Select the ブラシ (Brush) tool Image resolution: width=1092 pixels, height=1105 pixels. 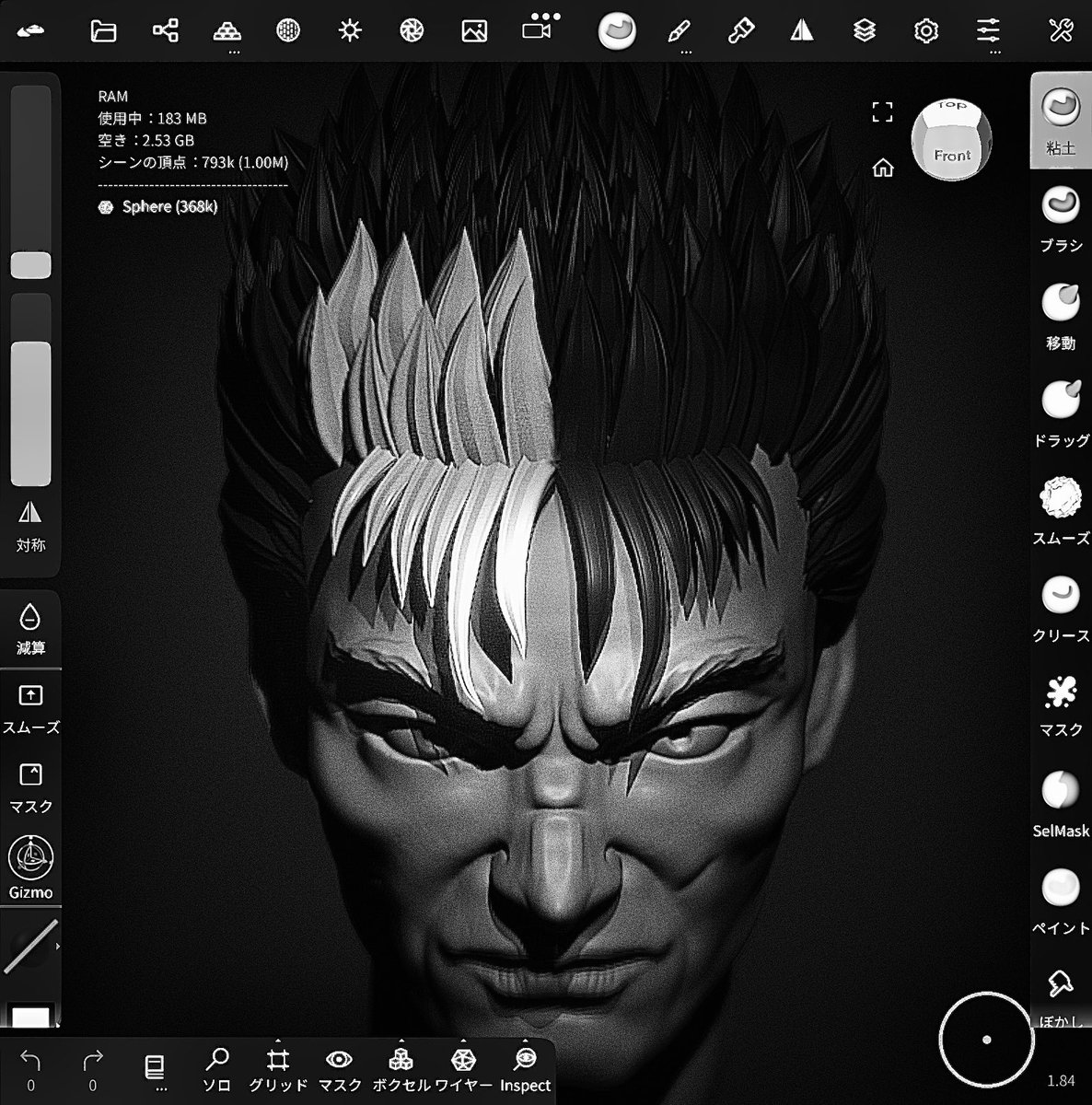coord(1061,218)
